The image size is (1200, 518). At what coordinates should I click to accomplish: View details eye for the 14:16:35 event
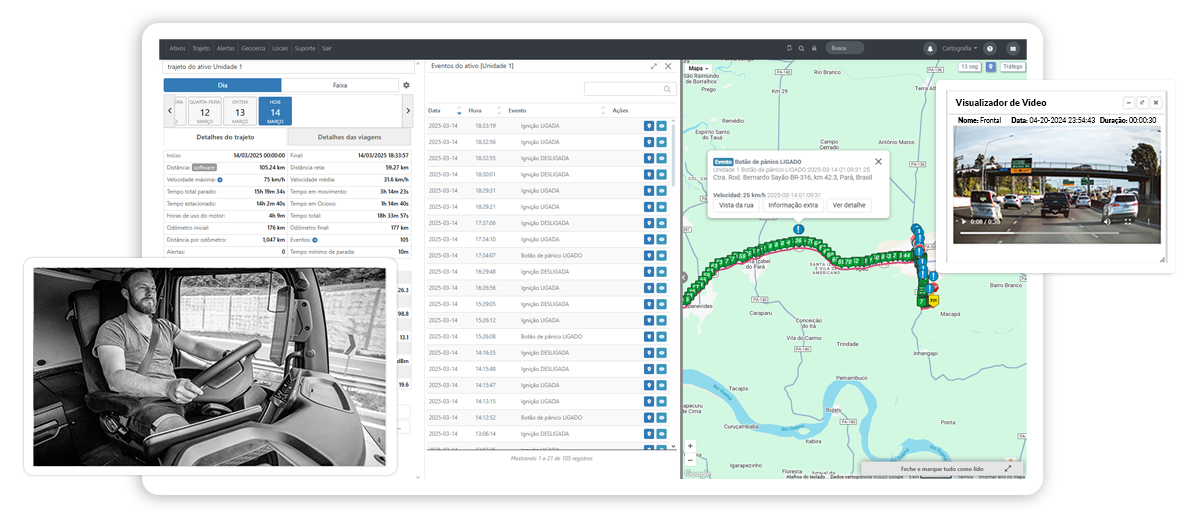pyautogui.click(x=662, y=352)
